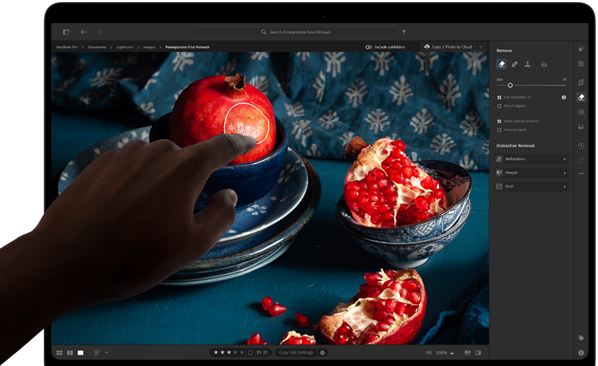The image size is (598, 366).
Task: Expand the Dust section
Action: (x=531, y=186)
